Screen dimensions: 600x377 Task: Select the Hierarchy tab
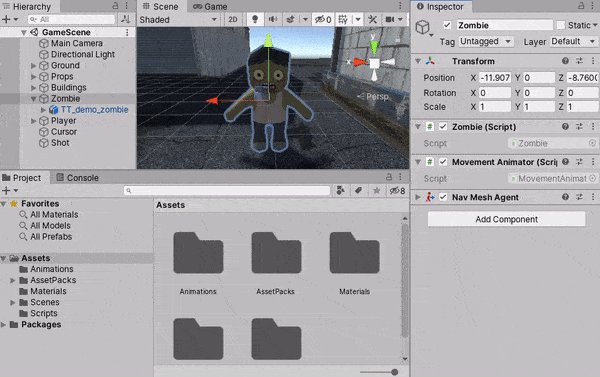click(x=27, y=7)
